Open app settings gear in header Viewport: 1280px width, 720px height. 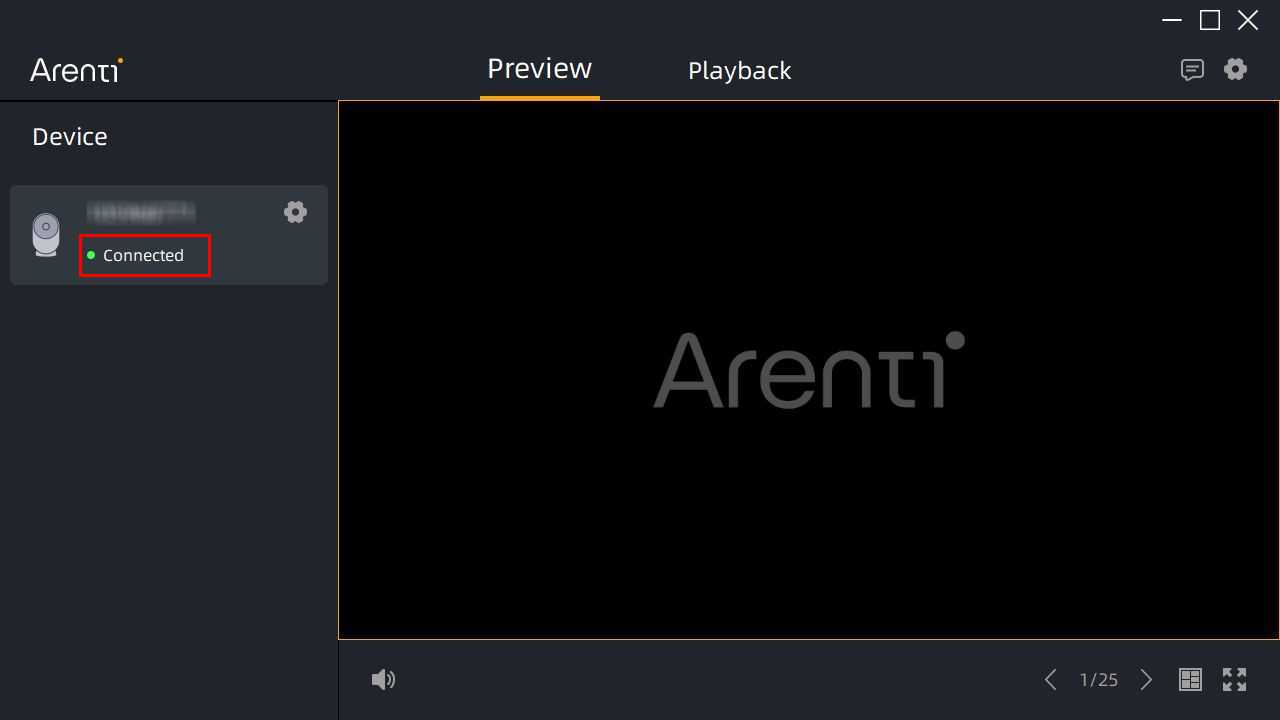(x=1236, y=69)
